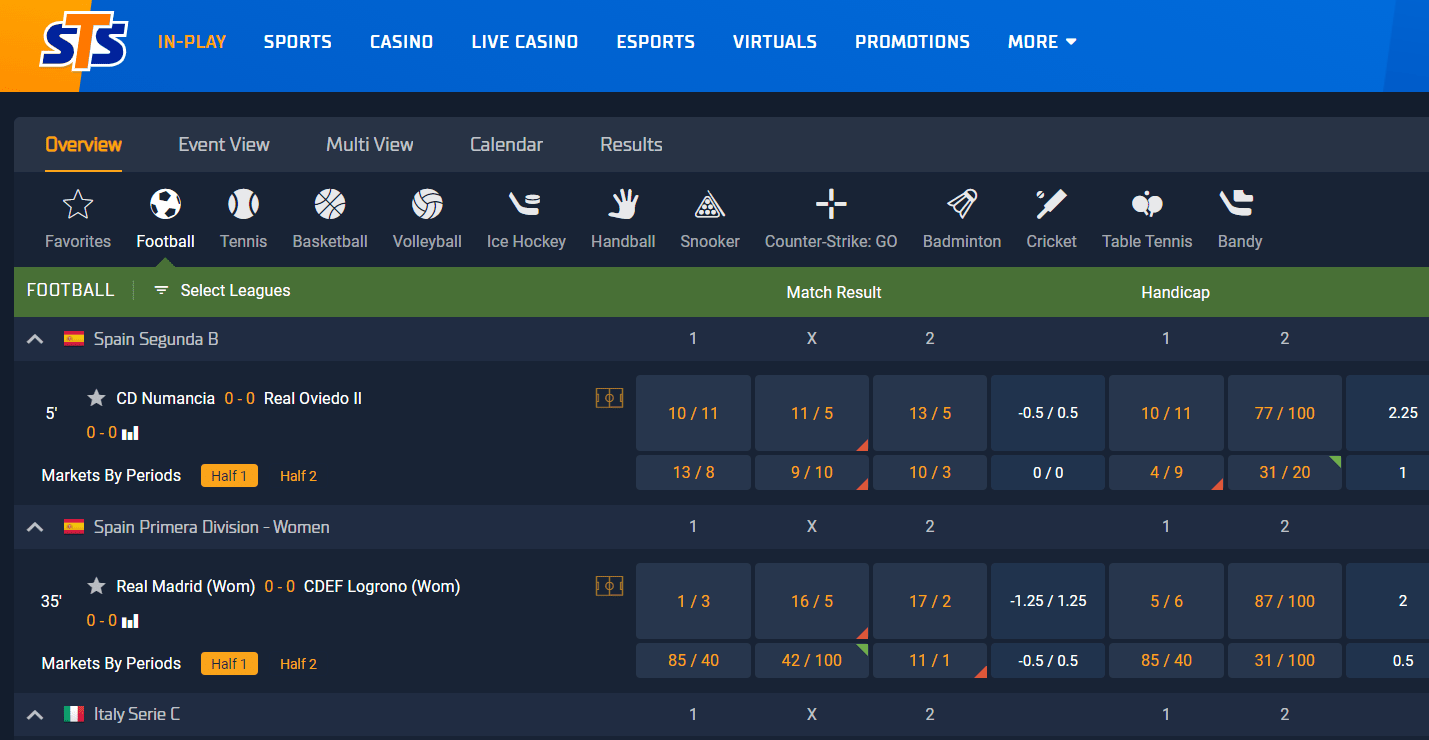1429x740 pixels.
Task: Toggle Half 1 for Real Madrid (Wom) match
Action: pyautogui.click(x=229, y=663)
